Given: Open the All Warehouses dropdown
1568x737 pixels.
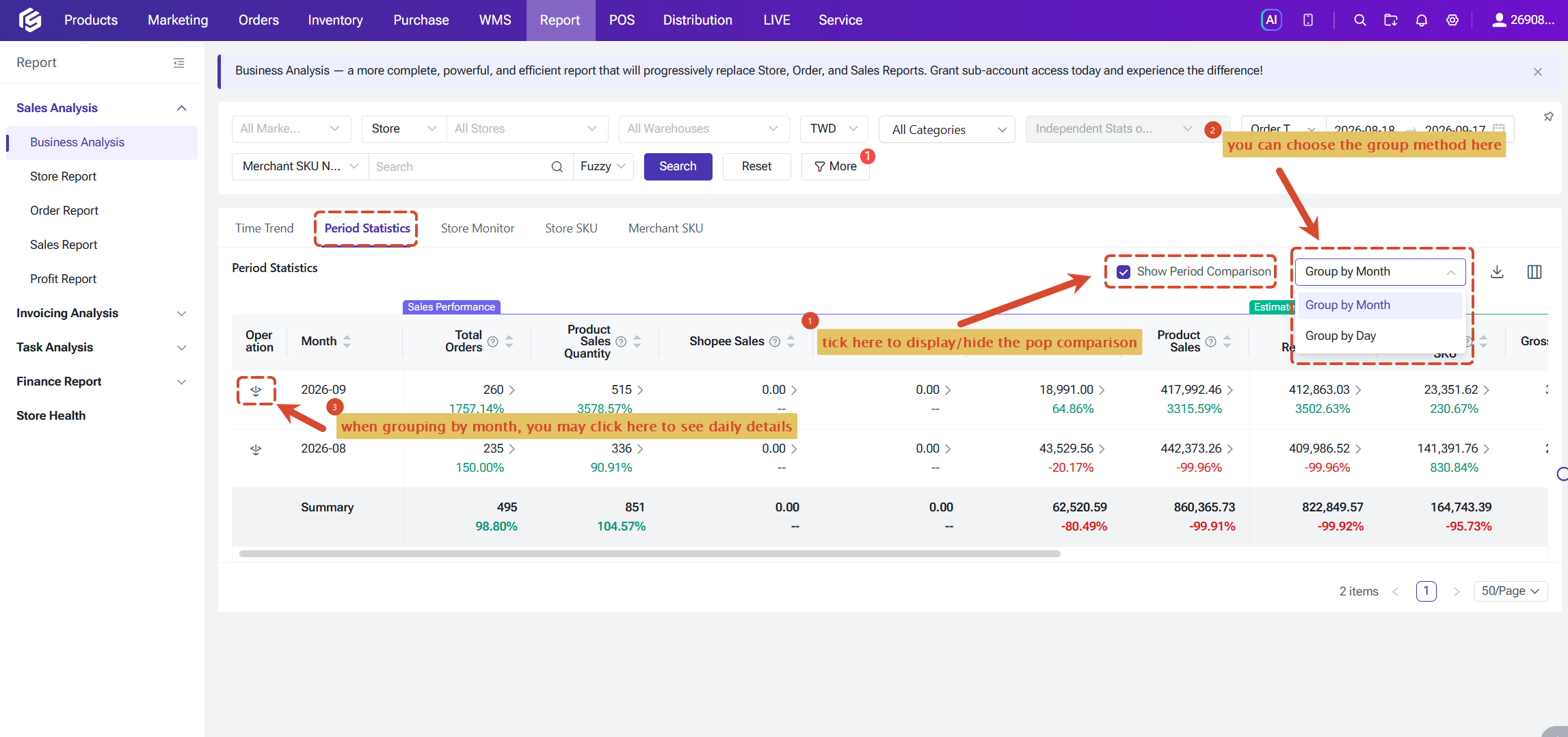Looking at the screenshot, I should pos(704,129).
